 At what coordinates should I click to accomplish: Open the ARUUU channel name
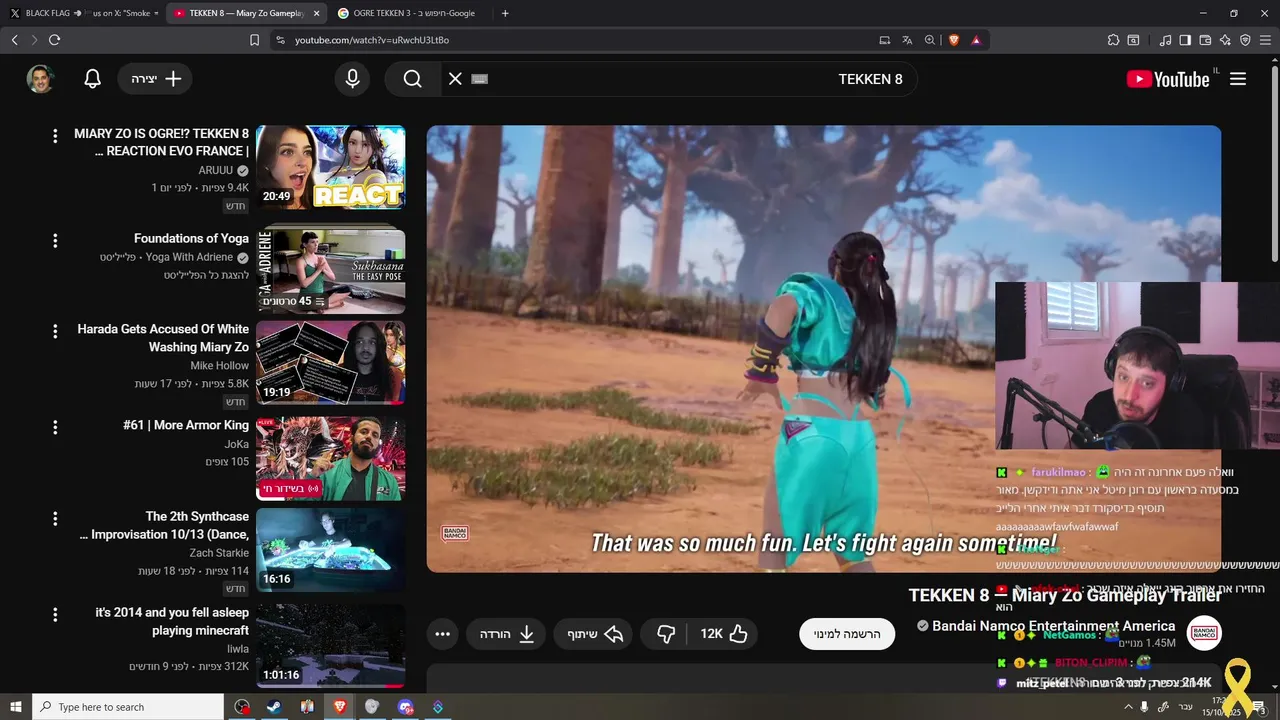click(x=215, y=170)
